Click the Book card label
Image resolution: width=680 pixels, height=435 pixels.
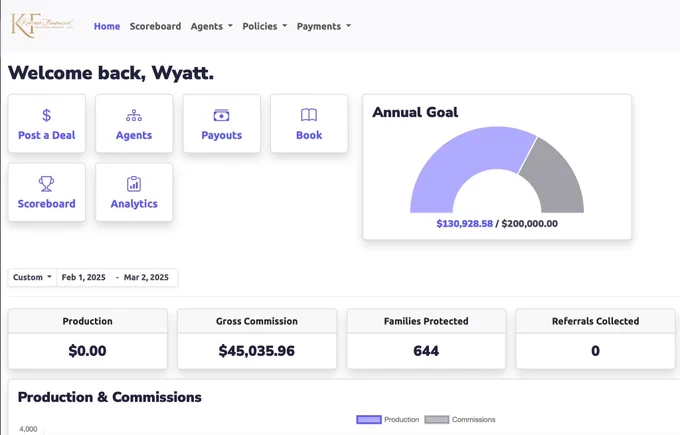pos(309,135)
